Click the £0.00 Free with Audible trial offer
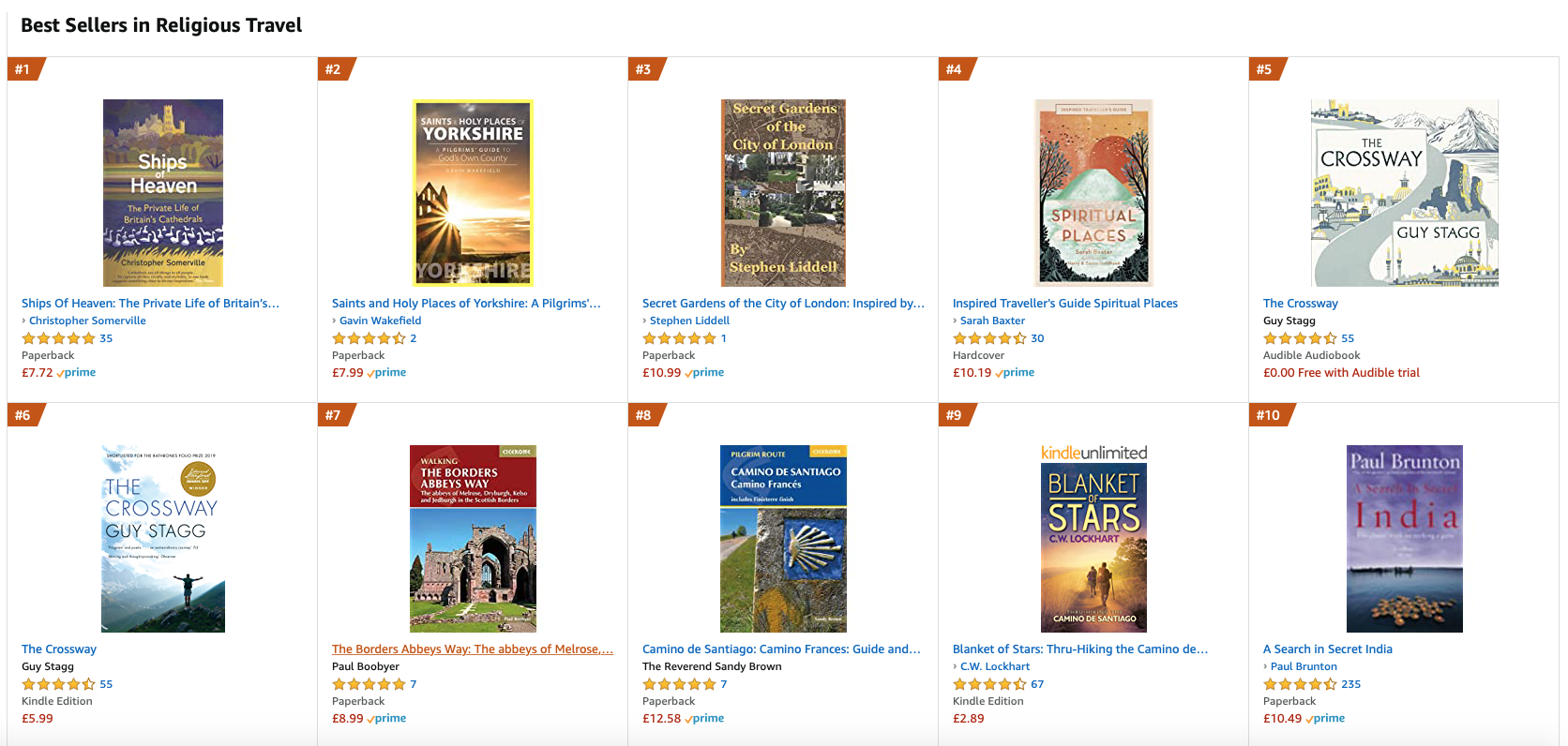 coord(1341,372)
